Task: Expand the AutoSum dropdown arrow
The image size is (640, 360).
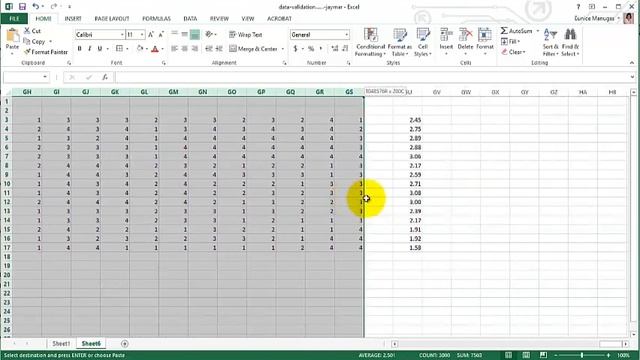Action: coord(538,31)
